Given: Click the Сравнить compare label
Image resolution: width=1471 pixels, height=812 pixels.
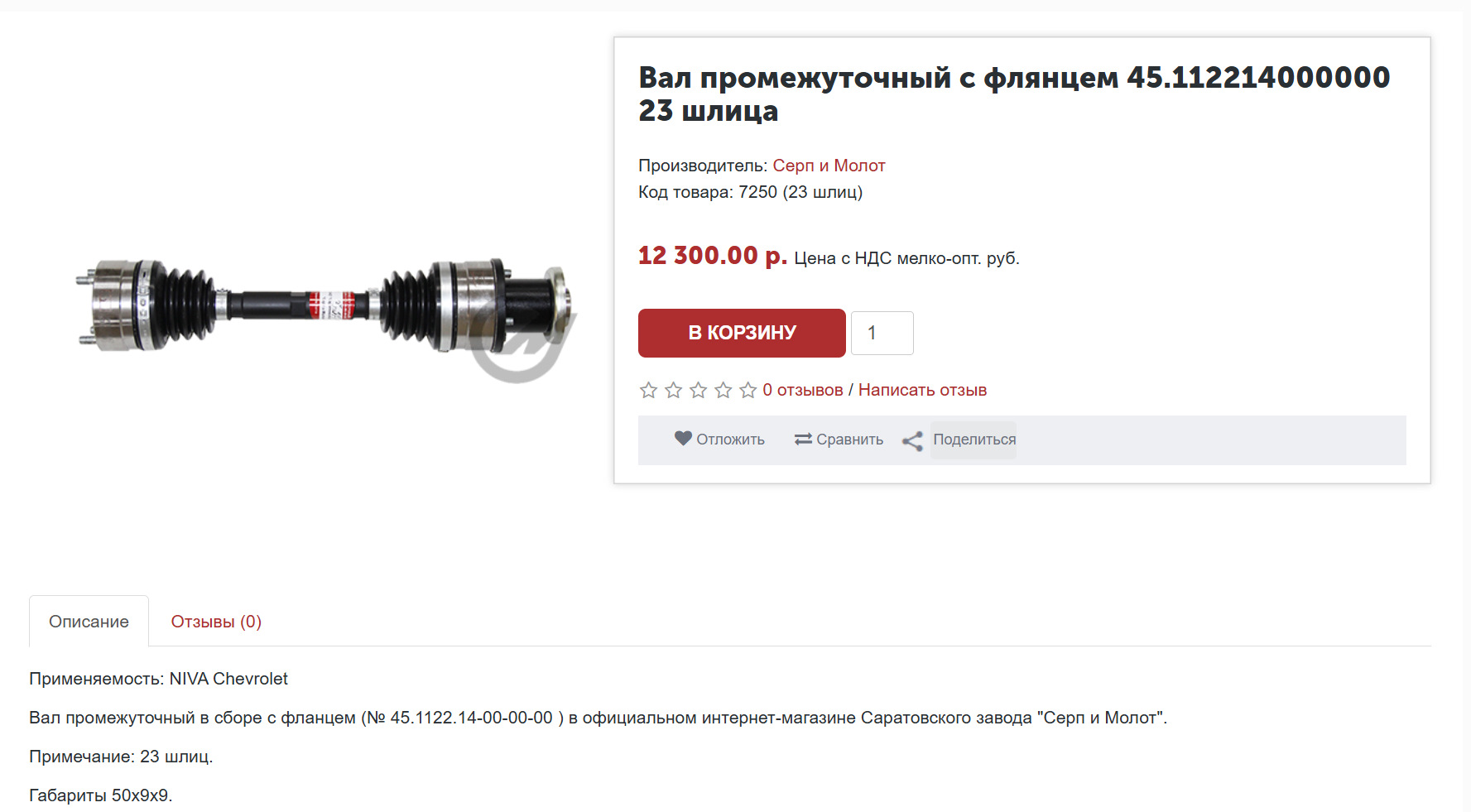Looking at the screenshot, I should coord(849,440).
